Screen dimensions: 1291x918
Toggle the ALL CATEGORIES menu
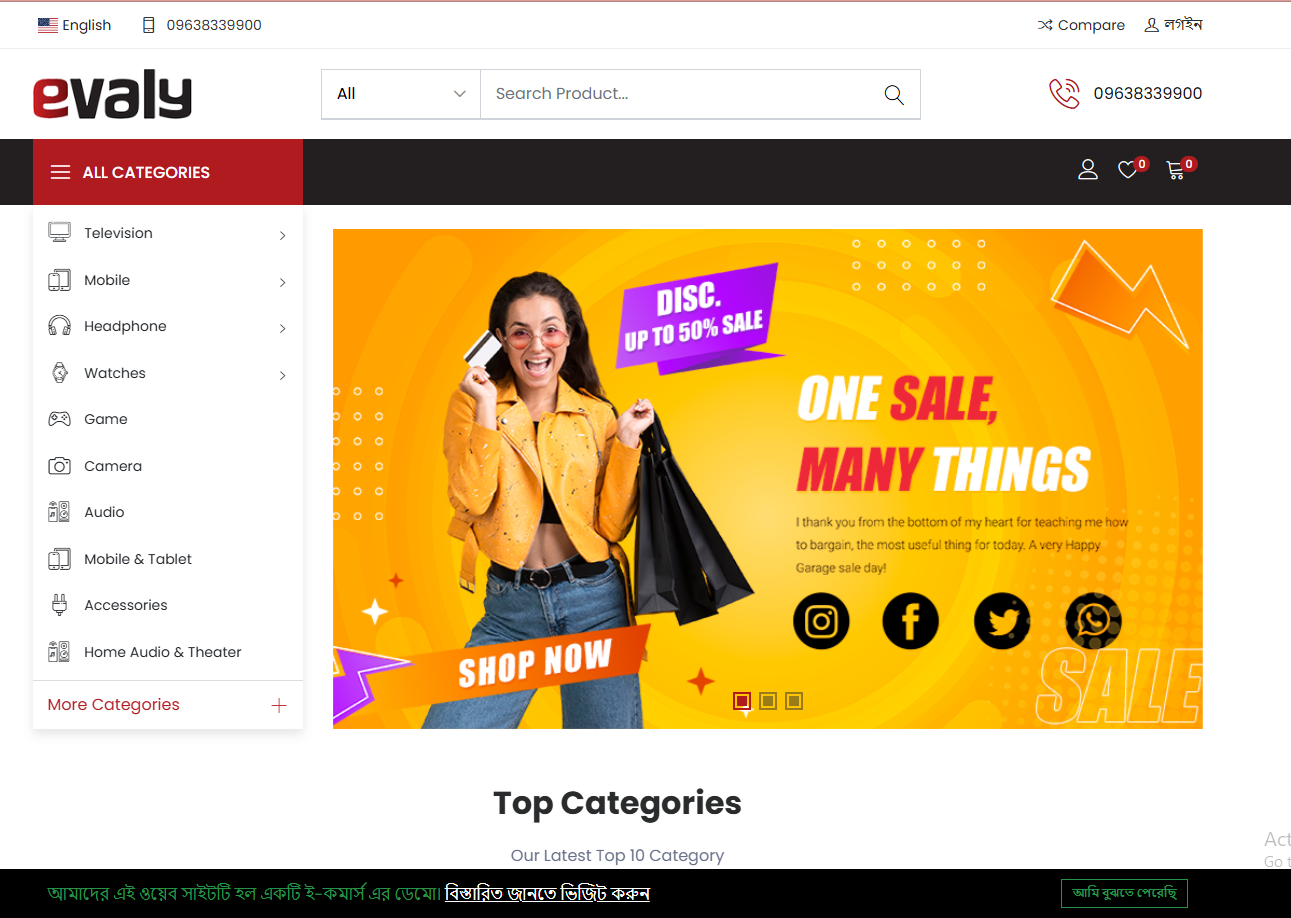click(168, 172)
